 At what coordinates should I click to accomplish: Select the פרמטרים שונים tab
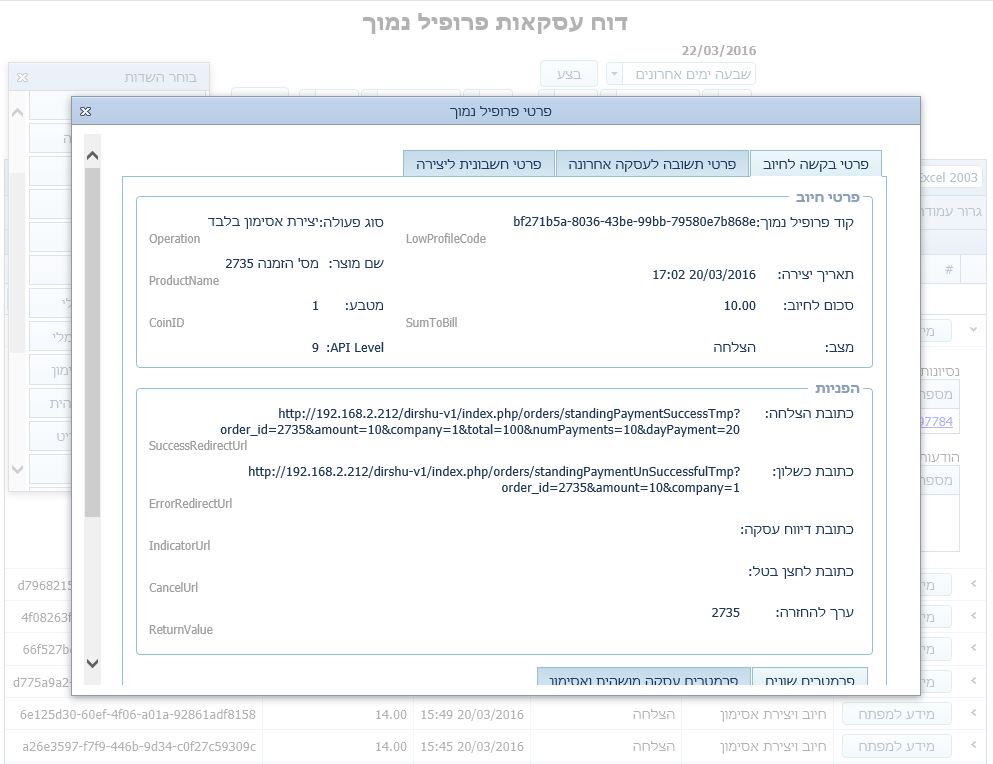(809, 680)
